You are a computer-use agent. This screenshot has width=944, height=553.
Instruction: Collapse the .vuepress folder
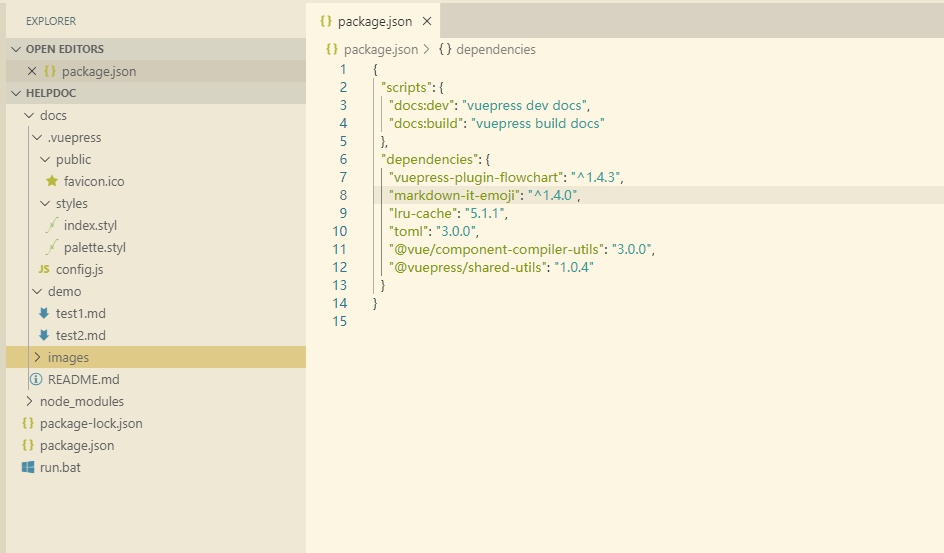click(38, 138)
